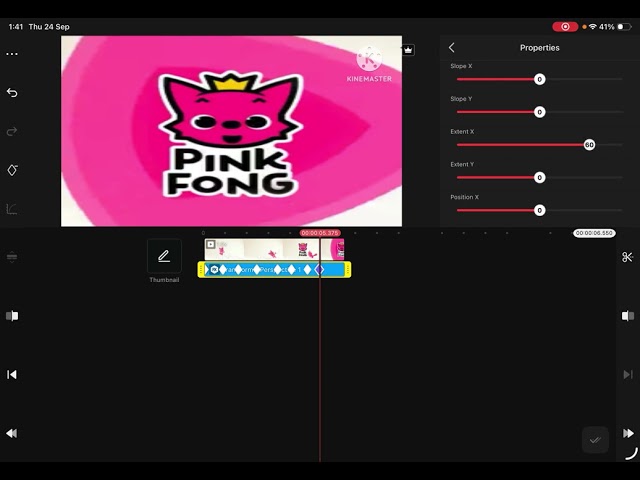Tap the left yellow trim handle
Screen dimensions: 640x480
tap(201, 269)
